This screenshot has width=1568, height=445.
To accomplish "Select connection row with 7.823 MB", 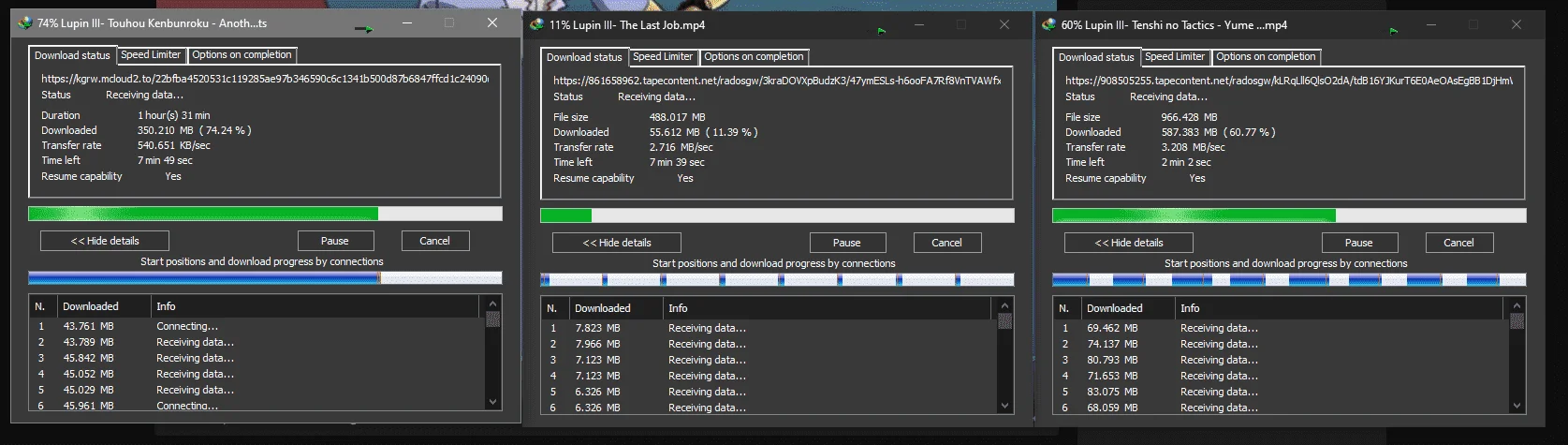I will click(x=769, y=328).
